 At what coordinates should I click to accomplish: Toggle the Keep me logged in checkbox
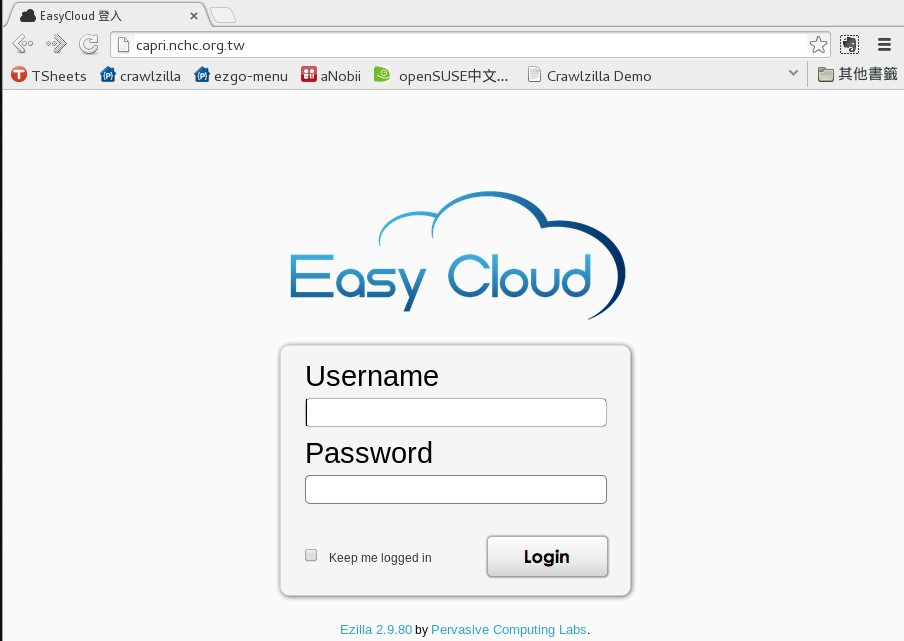click(x=311, y=555)
